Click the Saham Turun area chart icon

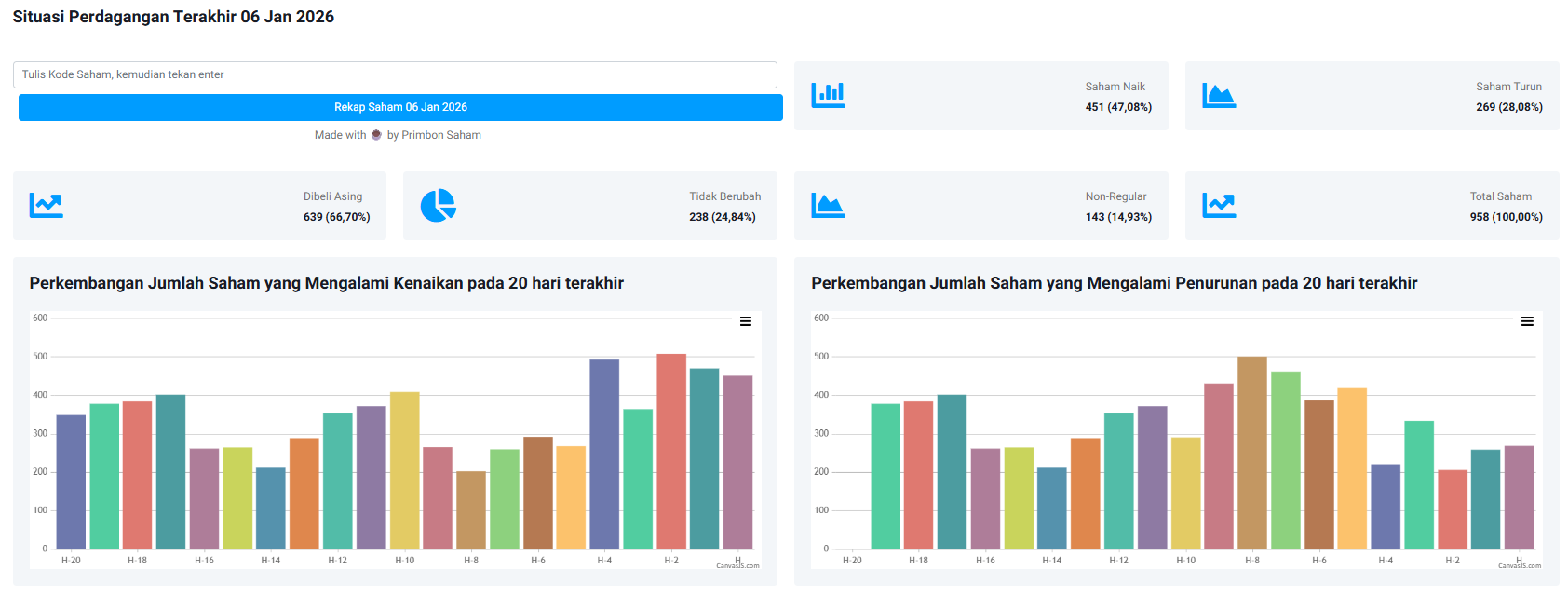tap(1219, 95)
